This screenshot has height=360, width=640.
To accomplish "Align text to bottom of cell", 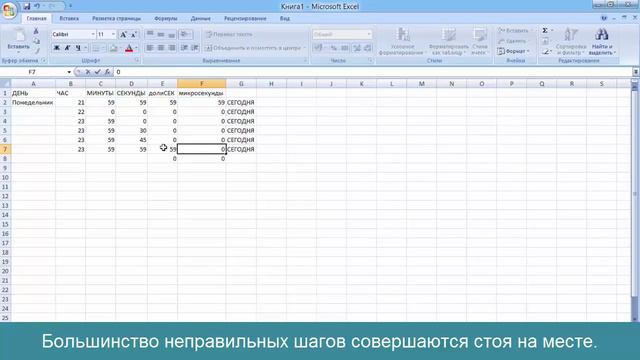I will point(171,34).
